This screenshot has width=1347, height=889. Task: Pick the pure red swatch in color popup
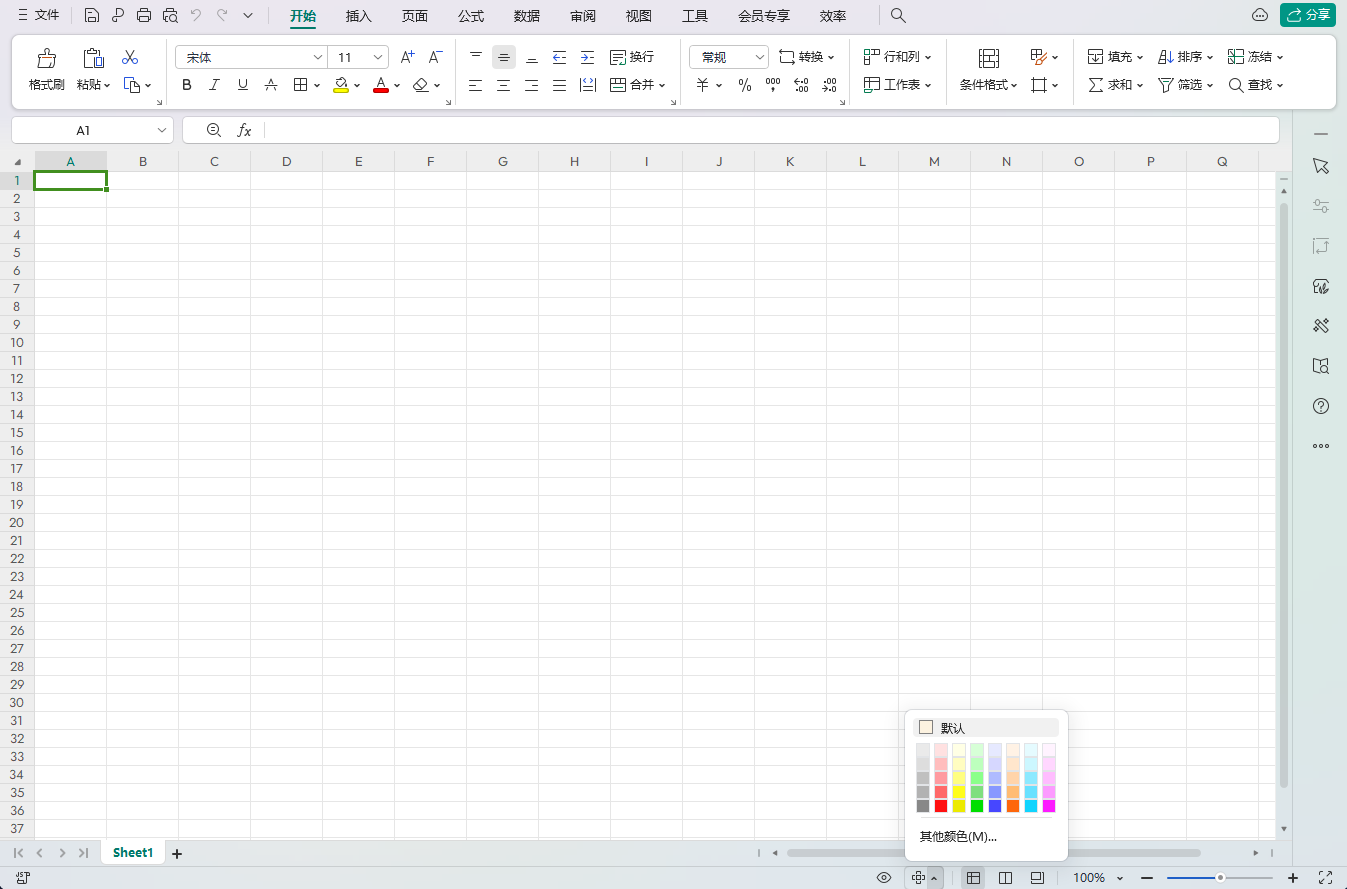point(940,806)
